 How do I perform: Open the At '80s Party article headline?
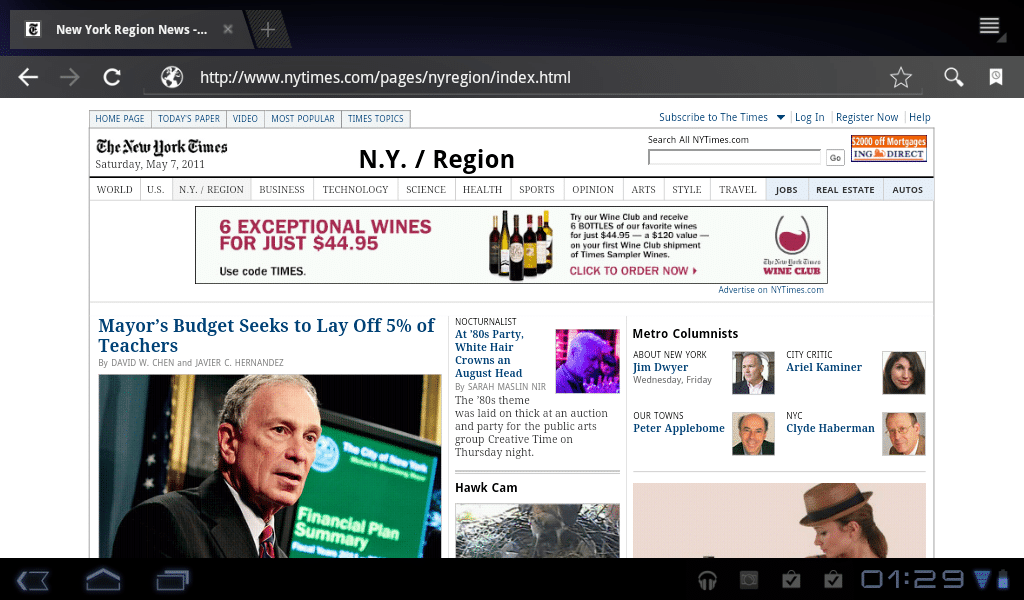coord(489,353)
